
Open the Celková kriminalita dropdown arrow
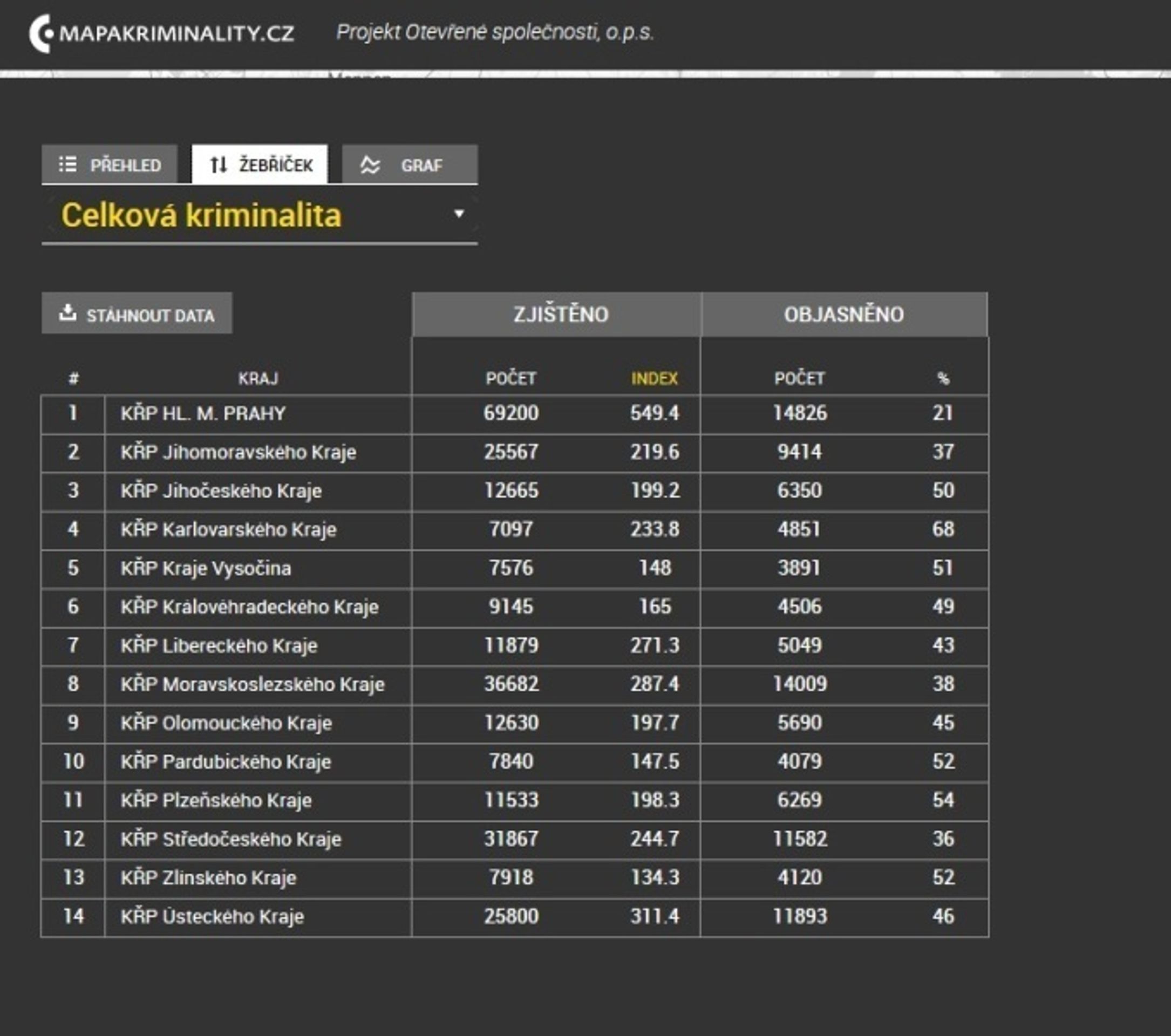point(458,214)
